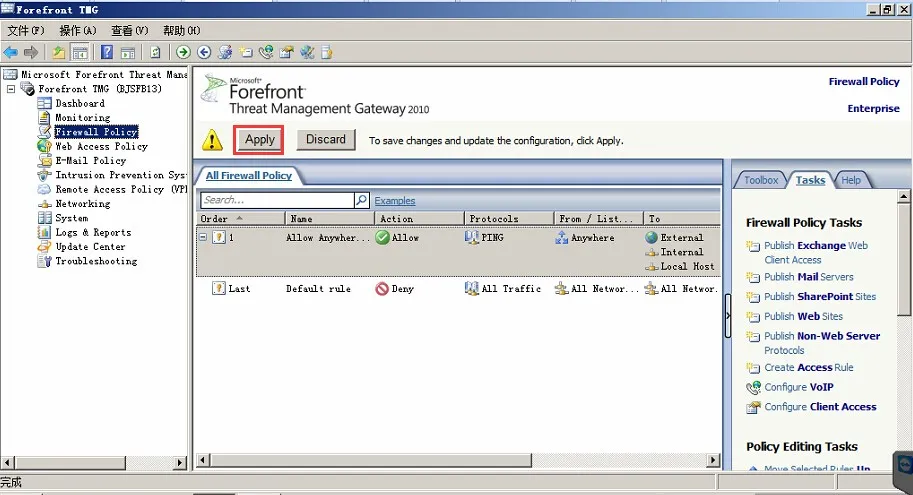
Task: Click the splitter handle to collapse task pane
Action: 728,316
